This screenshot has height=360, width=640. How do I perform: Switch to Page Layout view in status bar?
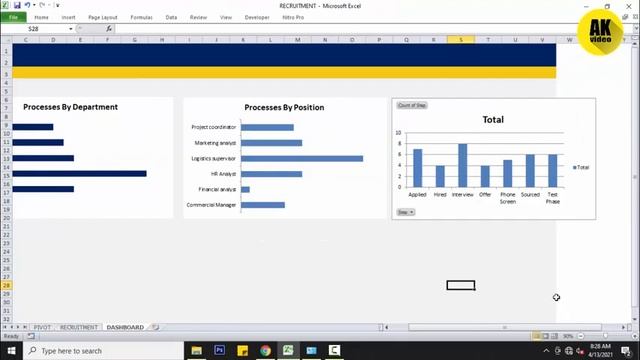[x=546, y=336]
